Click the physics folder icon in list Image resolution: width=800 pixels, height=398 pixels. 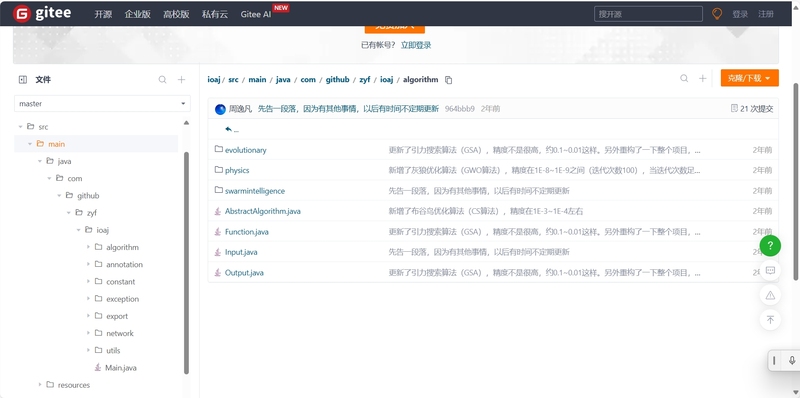point(219,170)
